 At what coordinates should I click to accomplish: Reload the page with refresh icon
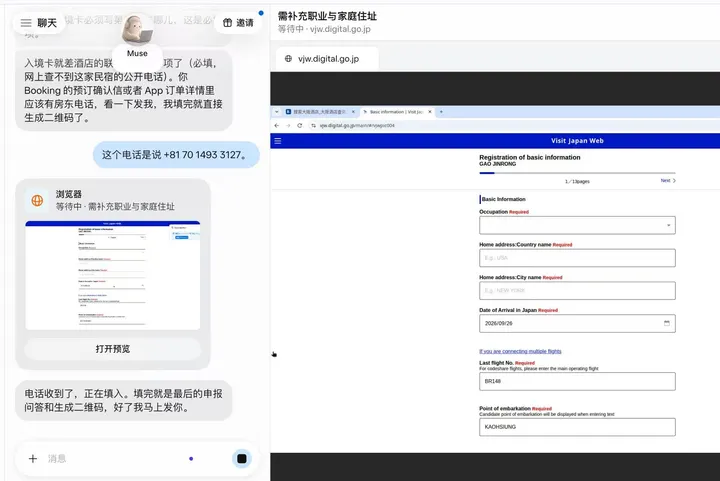pos(299,125)
